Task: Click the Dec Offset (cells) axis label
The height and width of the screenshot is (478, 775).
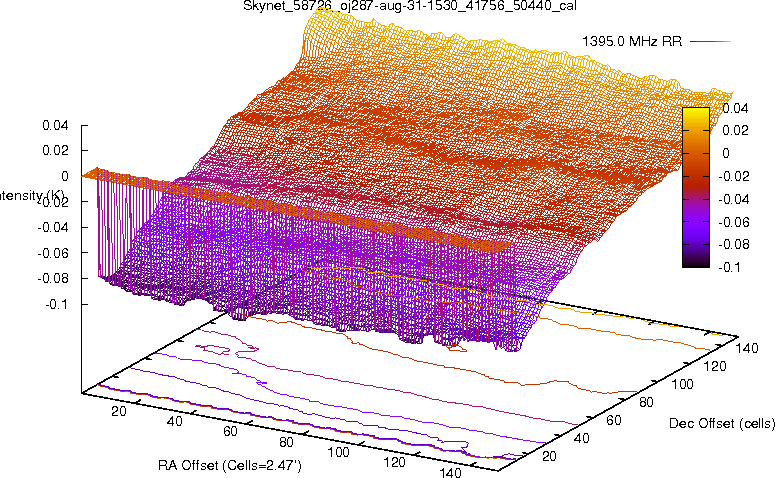Action: pos(722,423)
